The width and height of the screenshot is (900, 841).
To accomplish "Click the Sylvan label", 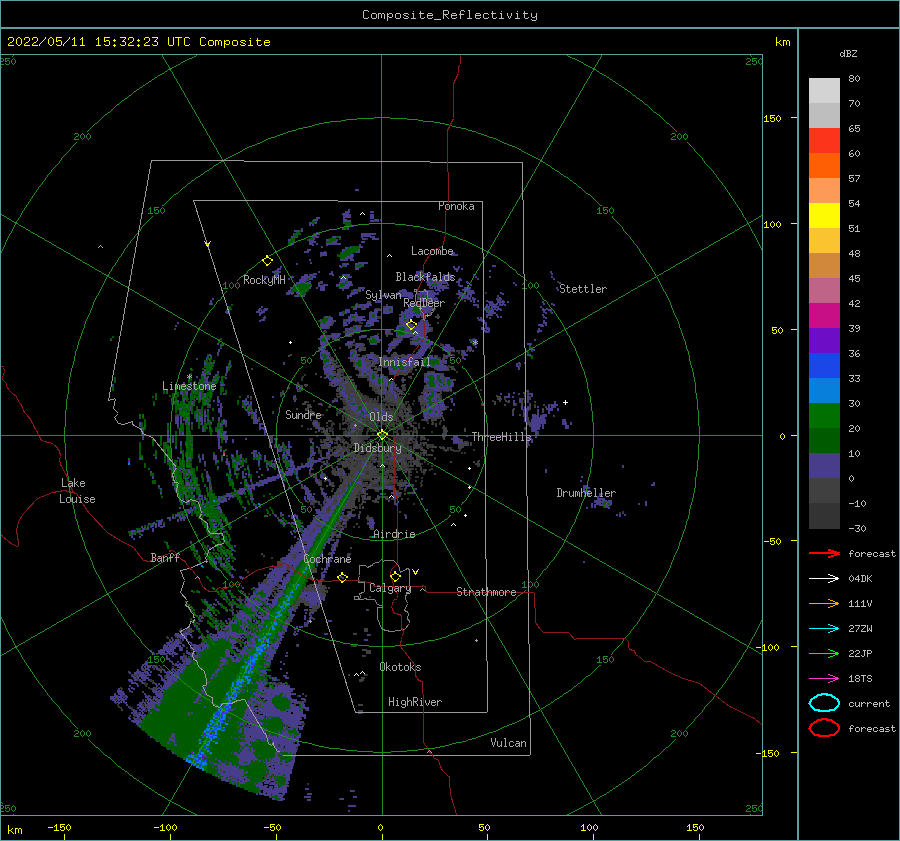I will [x=383, y=295].
